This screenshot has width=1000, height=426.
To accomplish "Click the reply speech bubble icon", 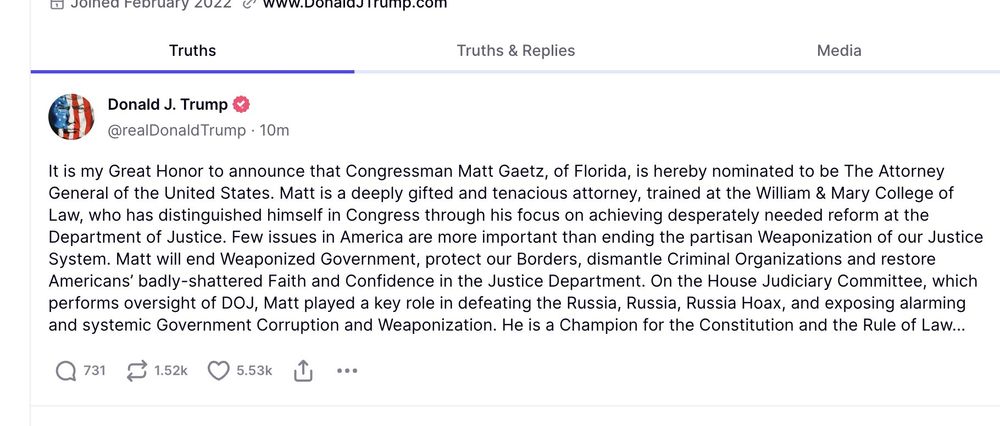I will [x=66, y=371].
